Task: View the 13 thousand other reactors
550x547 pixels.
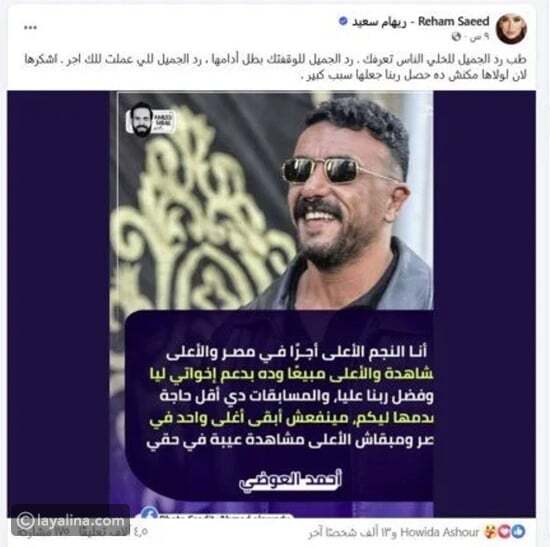Action: pyautogui.click(x=352, y=533)
